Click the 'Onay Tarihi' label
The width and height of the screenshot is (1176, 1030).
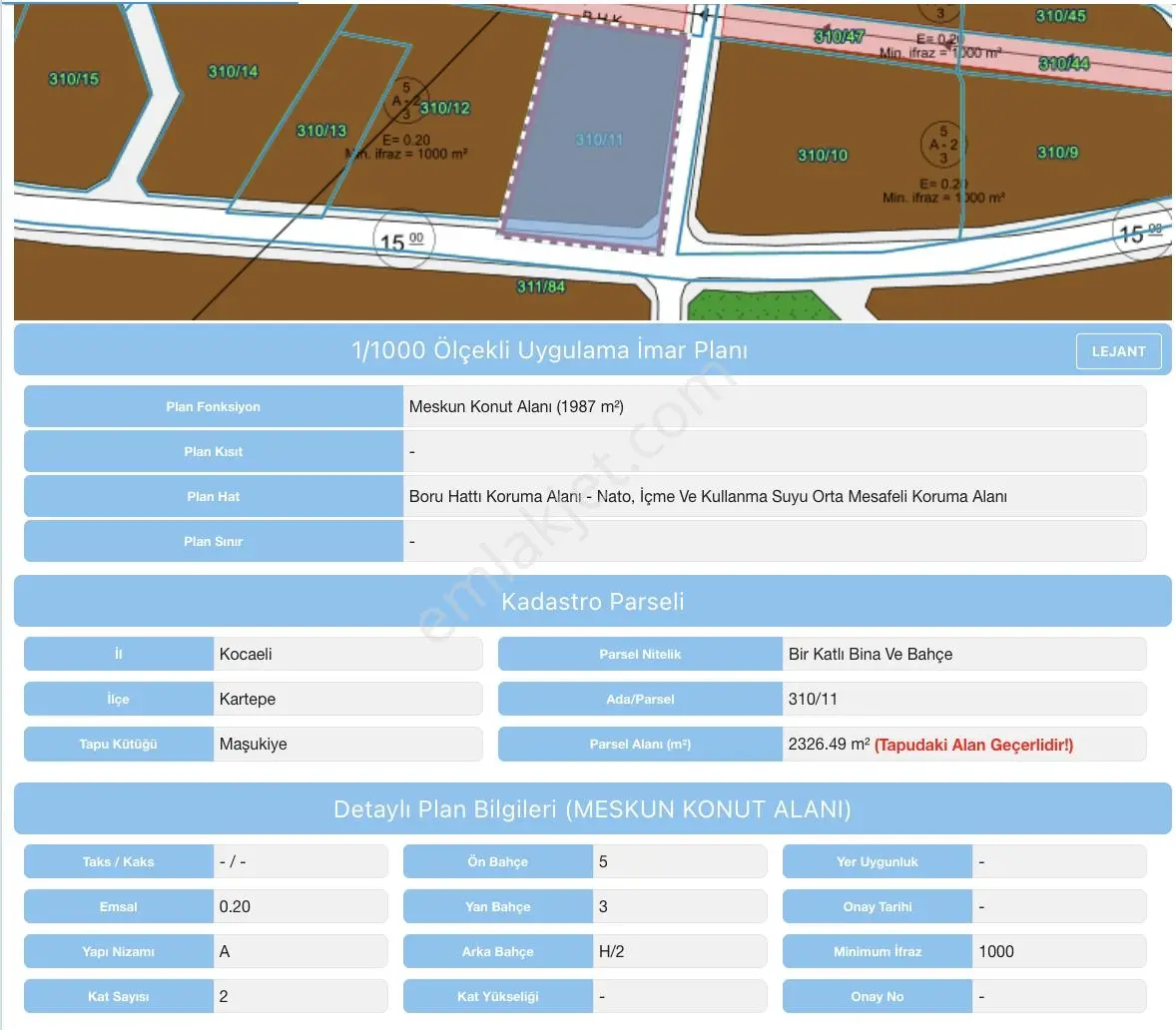point(878,906)
